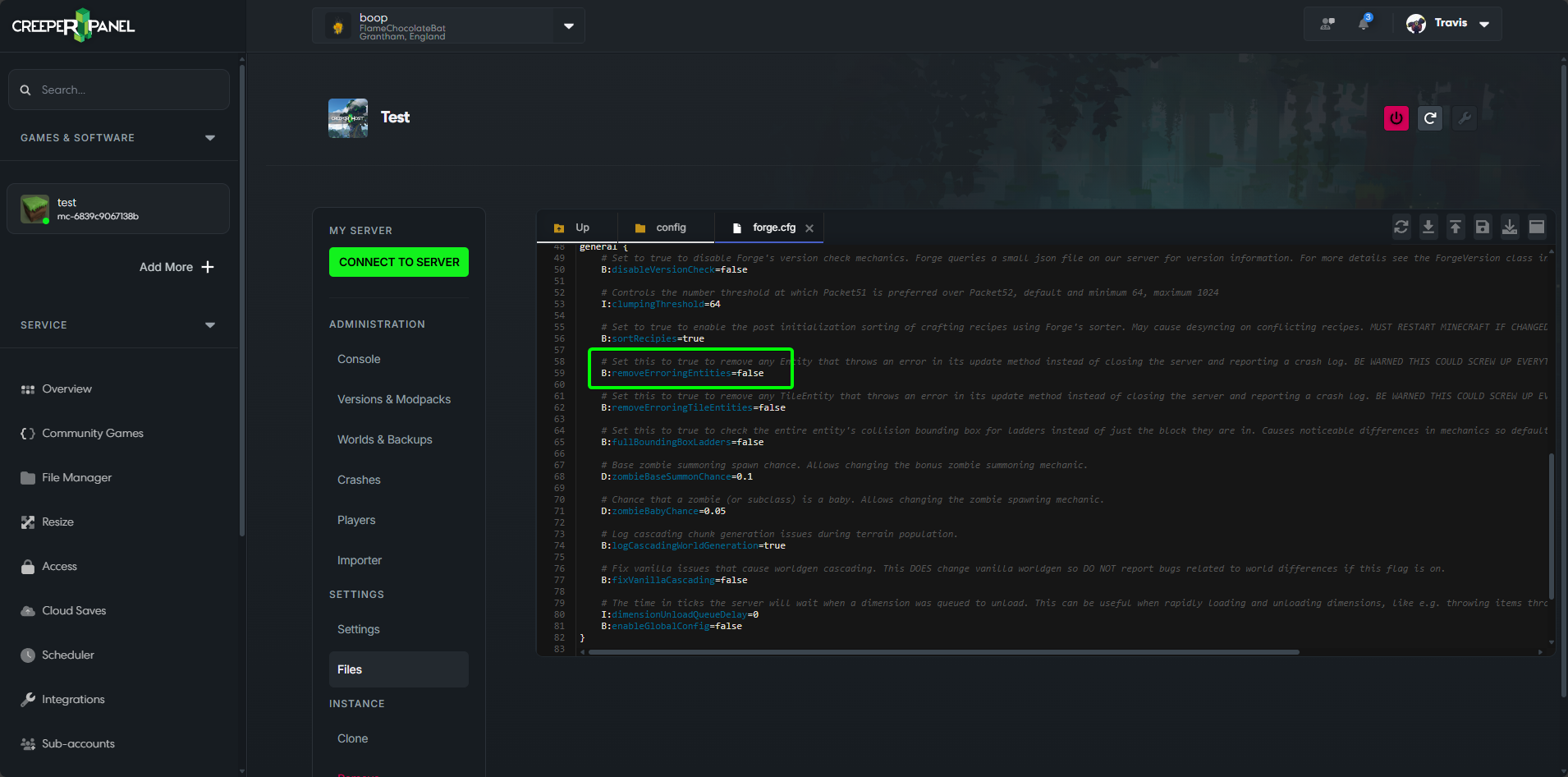
Task: Save forge.cfg with the floppy disk icon
Action: [1482, 227]
